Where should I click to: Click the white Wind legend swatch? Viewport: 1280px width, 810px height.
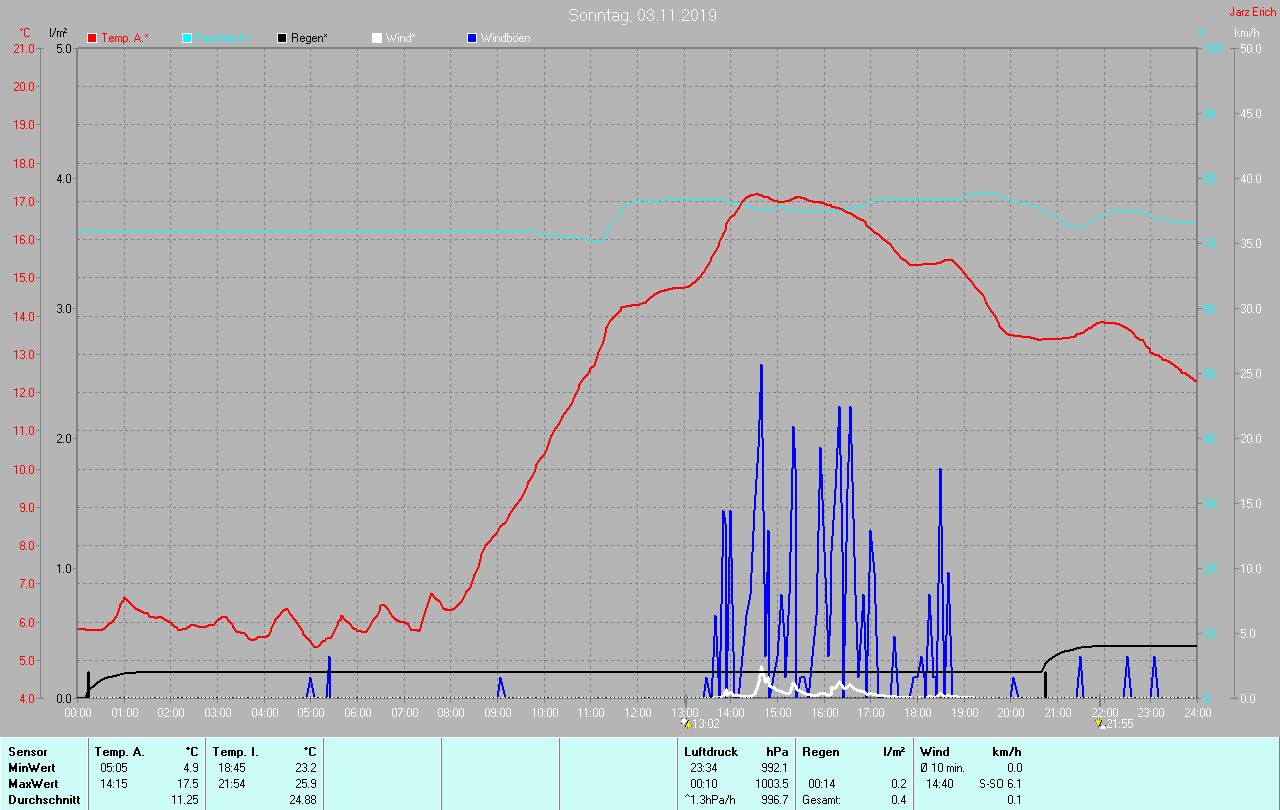click(x=377, y=38)
